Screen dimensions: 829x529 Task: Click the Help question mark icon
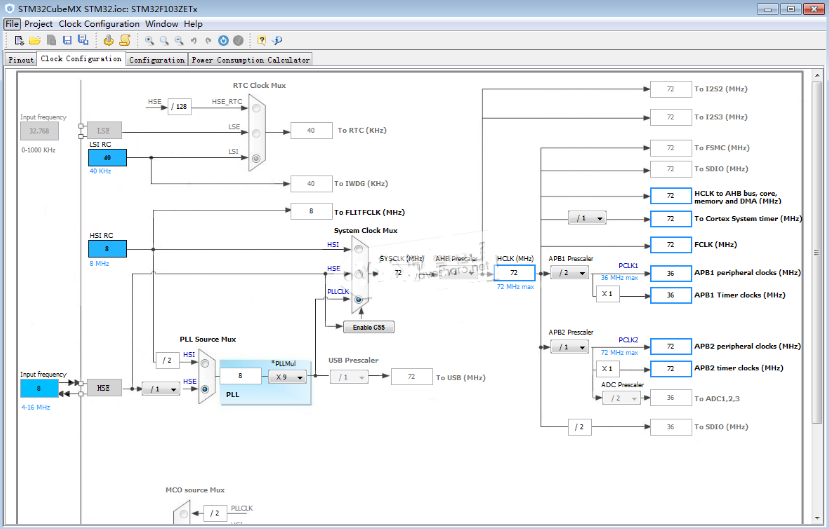click(261, 41)
